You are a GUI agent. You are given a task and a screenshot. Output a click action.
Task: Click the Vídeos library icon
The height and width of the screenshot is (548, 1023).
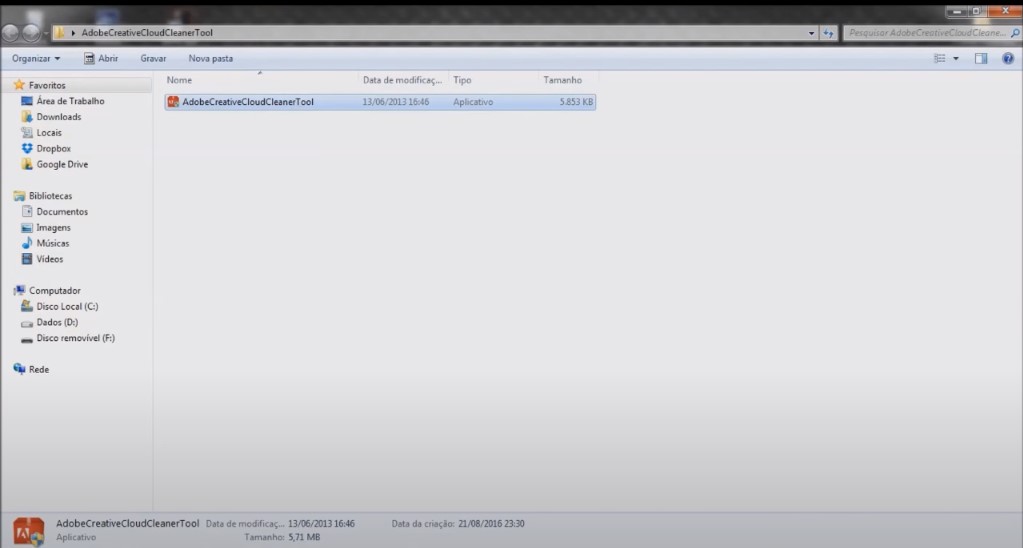(27, 259)
